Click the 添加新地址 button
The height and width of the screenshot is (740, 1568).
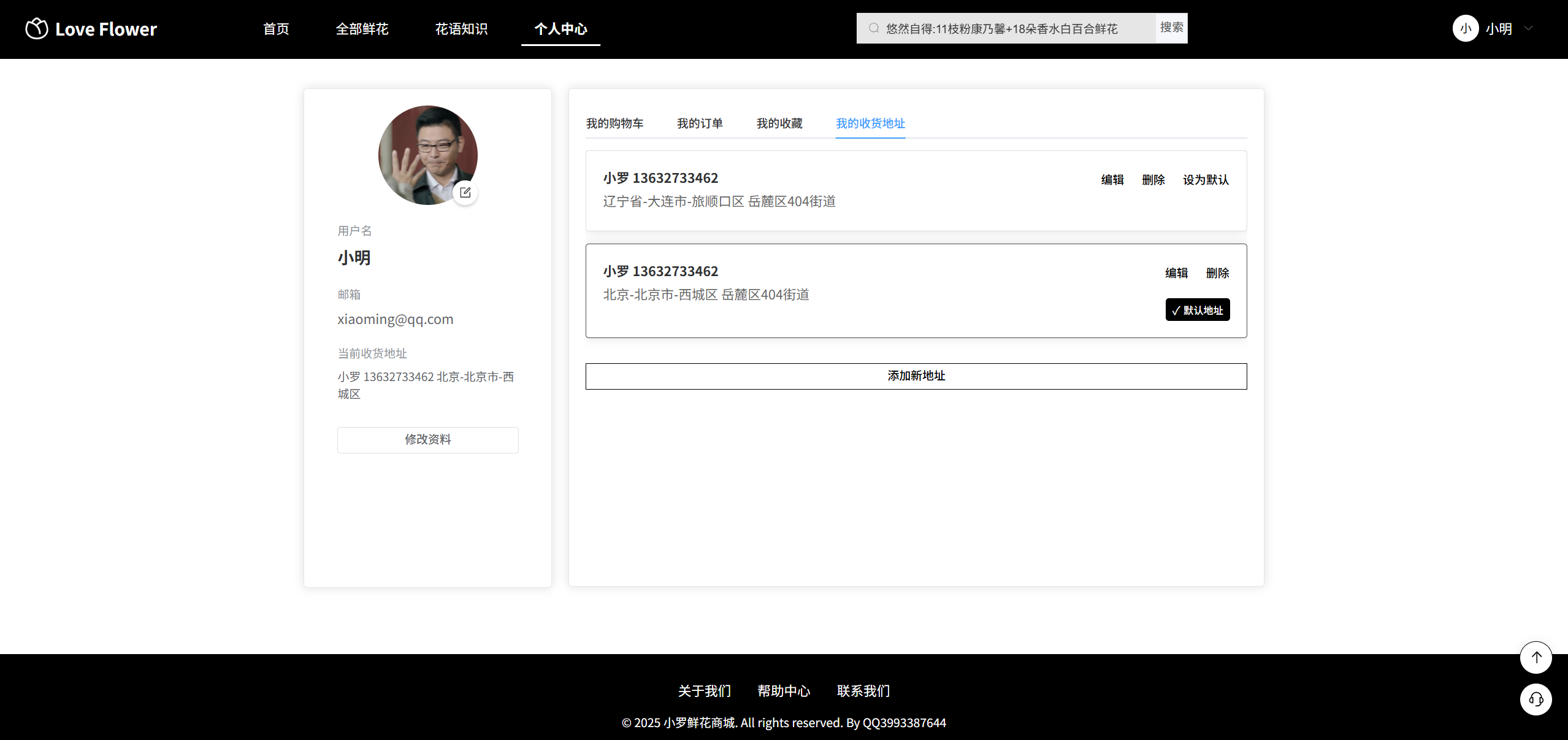916,376
